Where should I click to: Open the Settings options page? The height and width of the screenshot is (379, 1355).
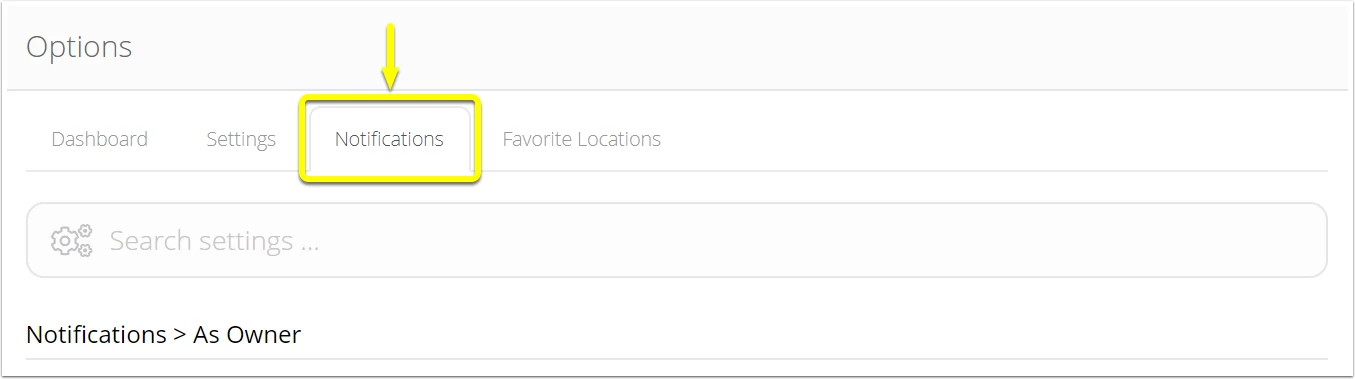[x=241, y=139]
